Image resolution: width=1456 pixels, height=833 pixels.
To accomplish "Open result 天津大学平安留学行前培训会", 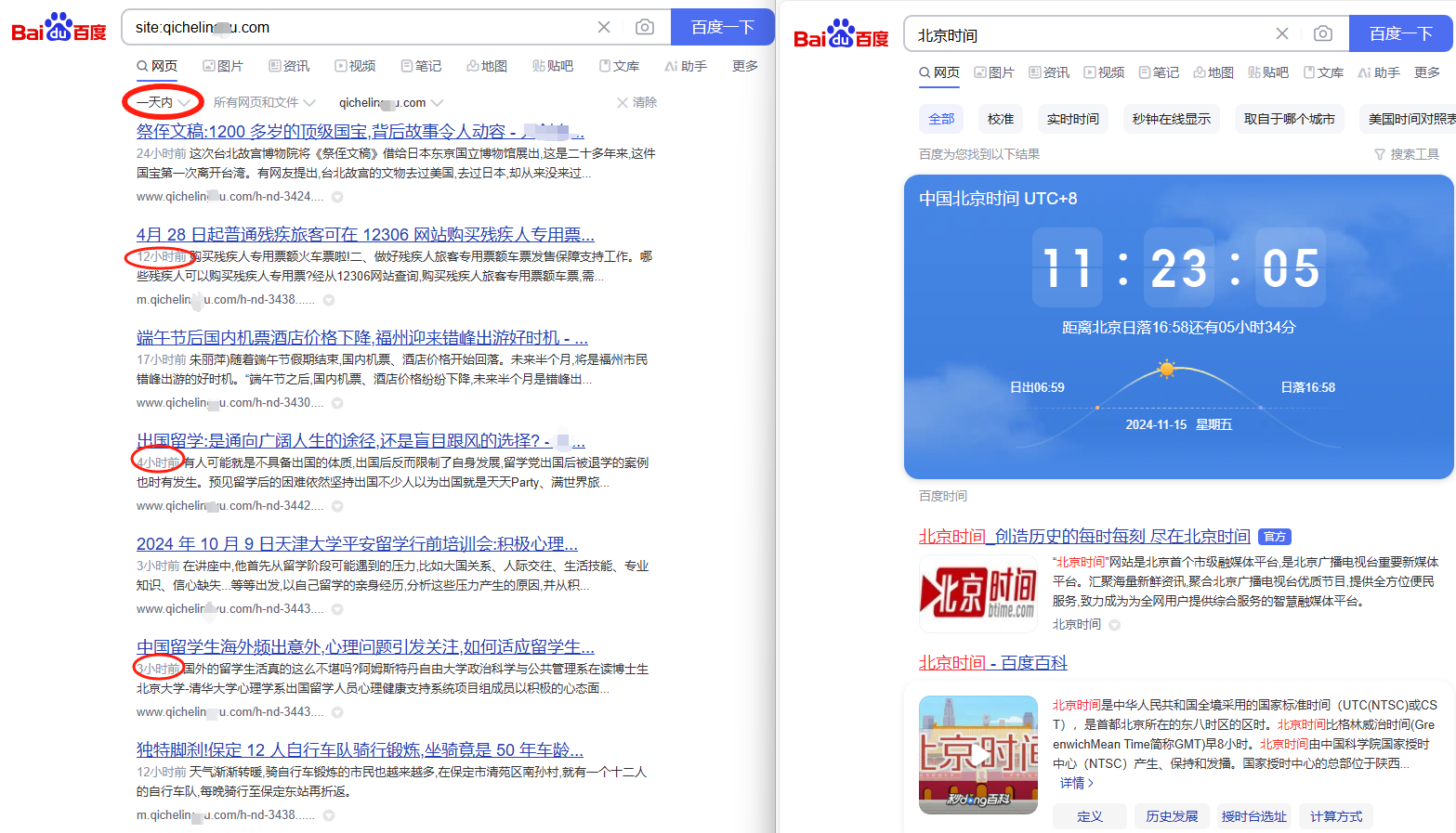I will tap(357, 544).
